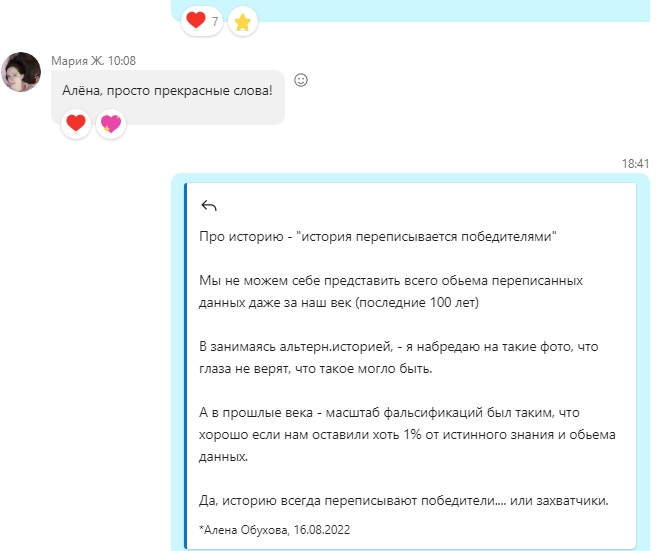The image size is (657, 551).
Task: Open Мария Ж.'s profile avatar
Action: tap(21, 73)
